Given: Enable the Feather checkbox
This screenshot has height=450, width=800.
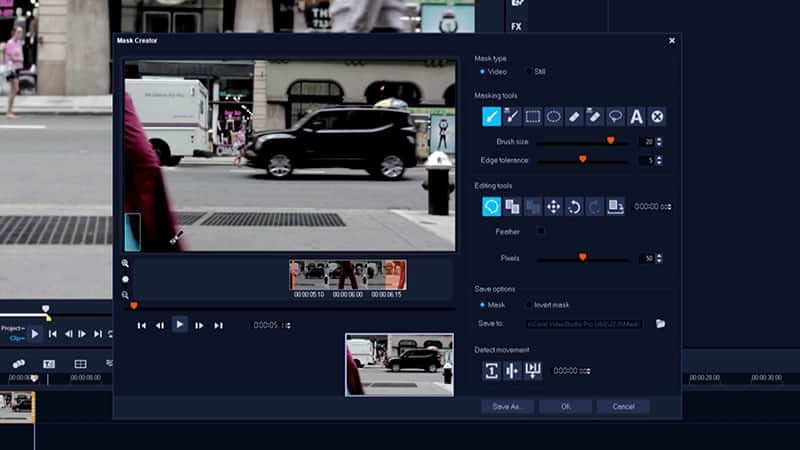Looking at the screenshot, I should point(541,231).
